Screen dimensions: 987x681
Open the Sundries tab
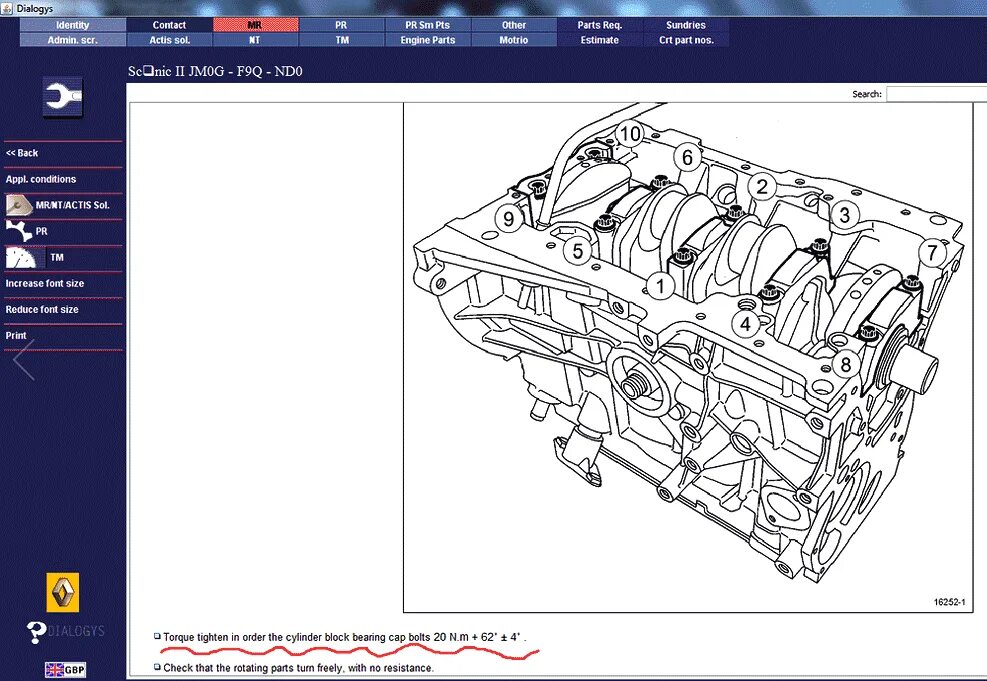(x=686, y=25)
